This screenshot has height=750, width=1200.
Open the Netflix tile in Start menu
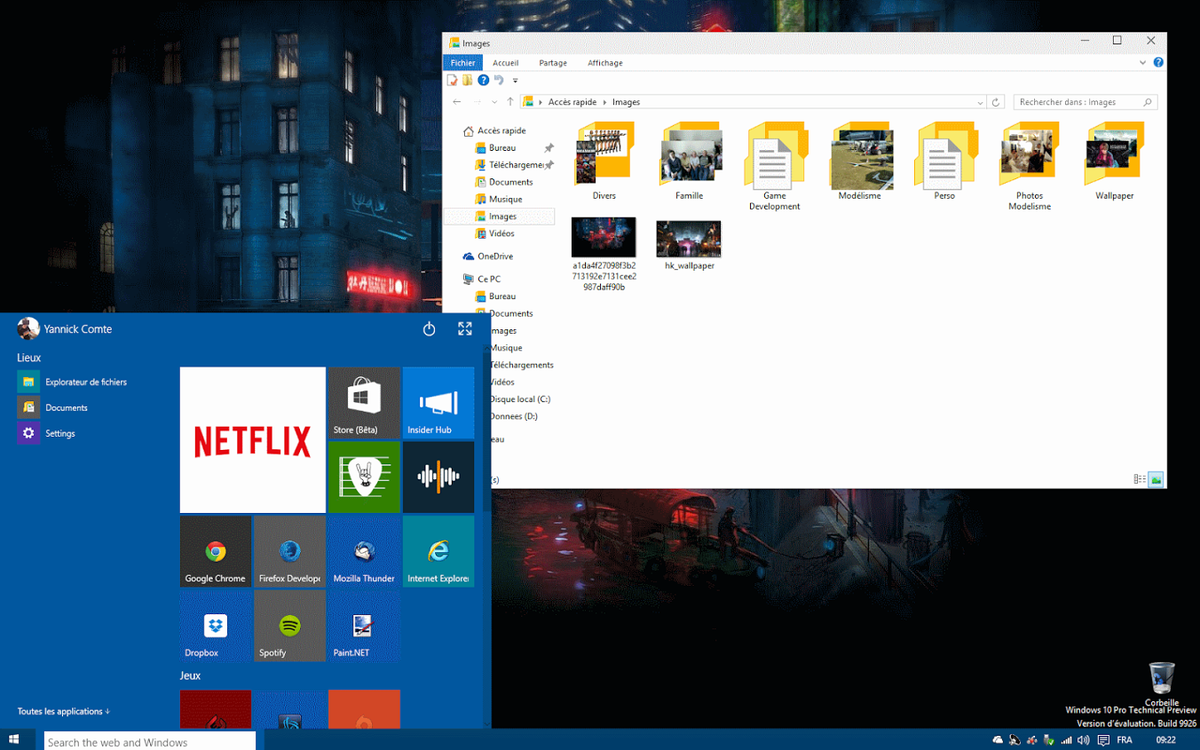pos(252,440)
